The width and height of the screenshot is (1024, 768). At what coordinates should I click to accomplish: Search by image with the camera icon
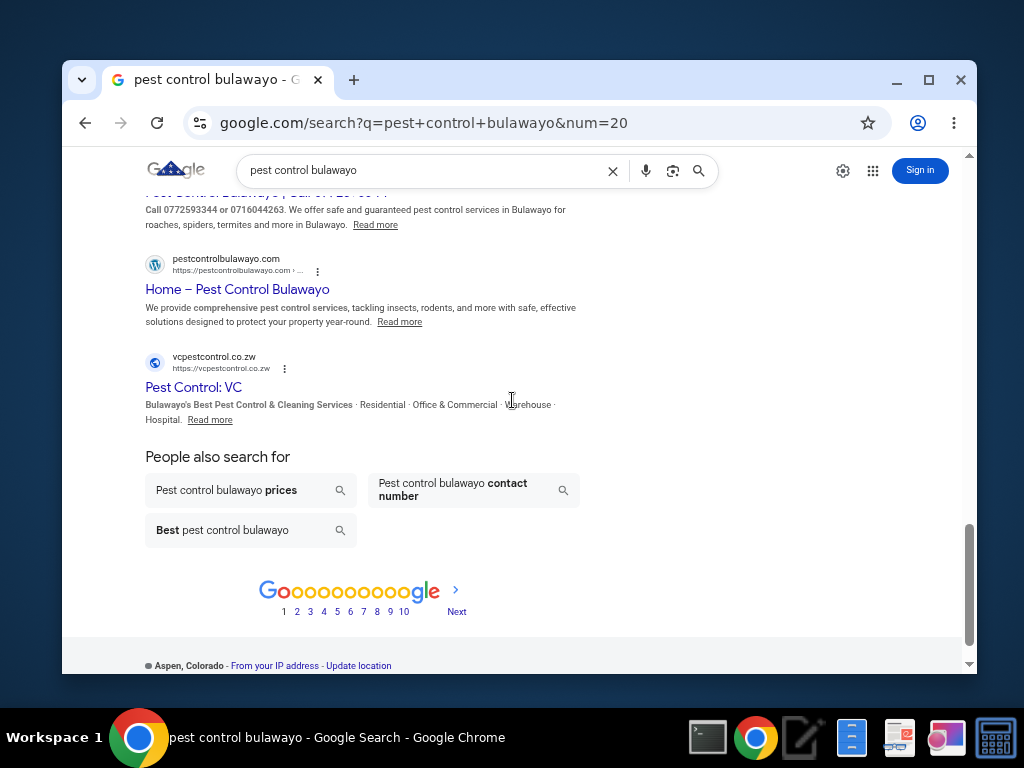(673, 171)
